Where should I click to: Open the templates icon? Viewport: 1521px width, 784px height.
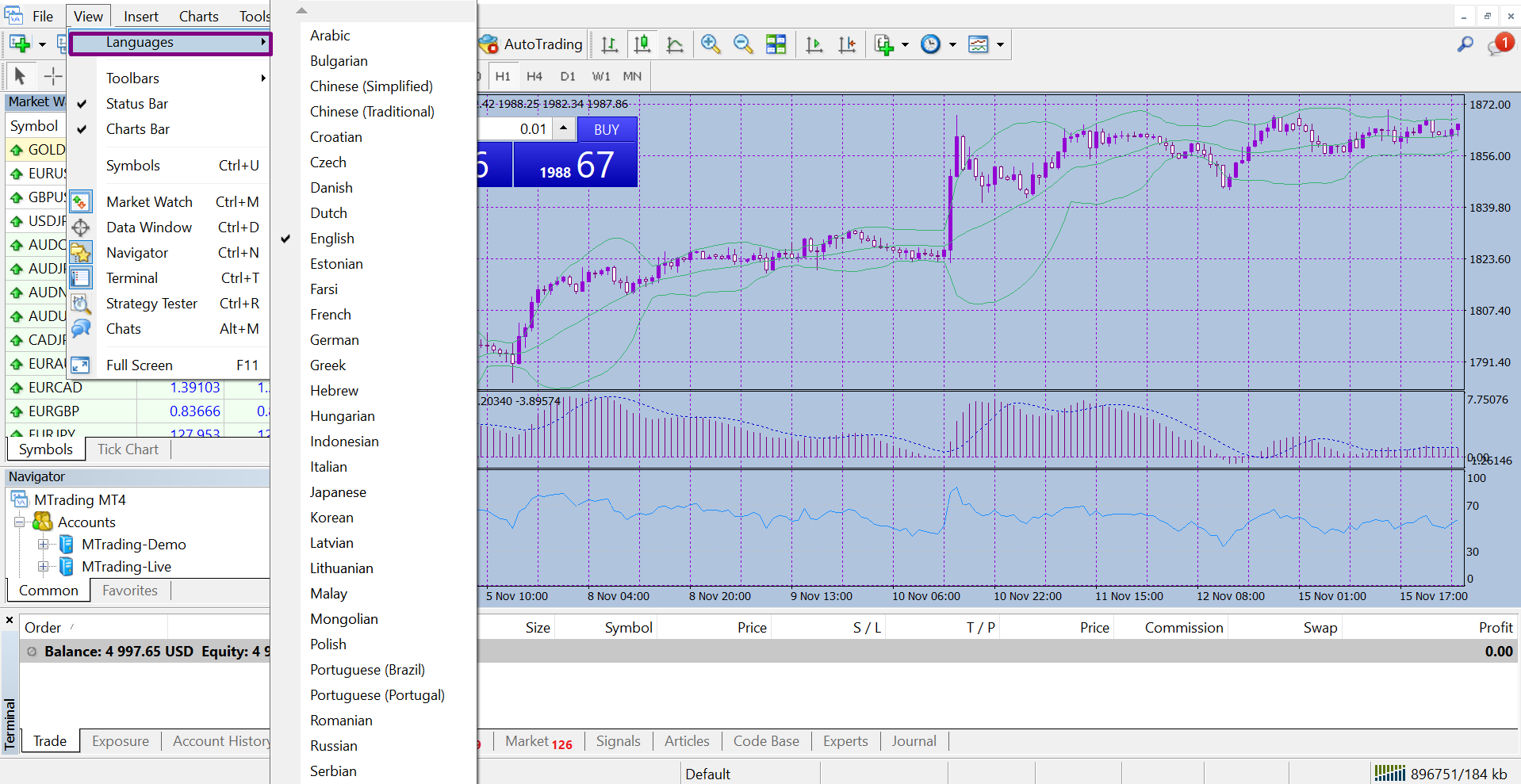[x=979, y=44]
